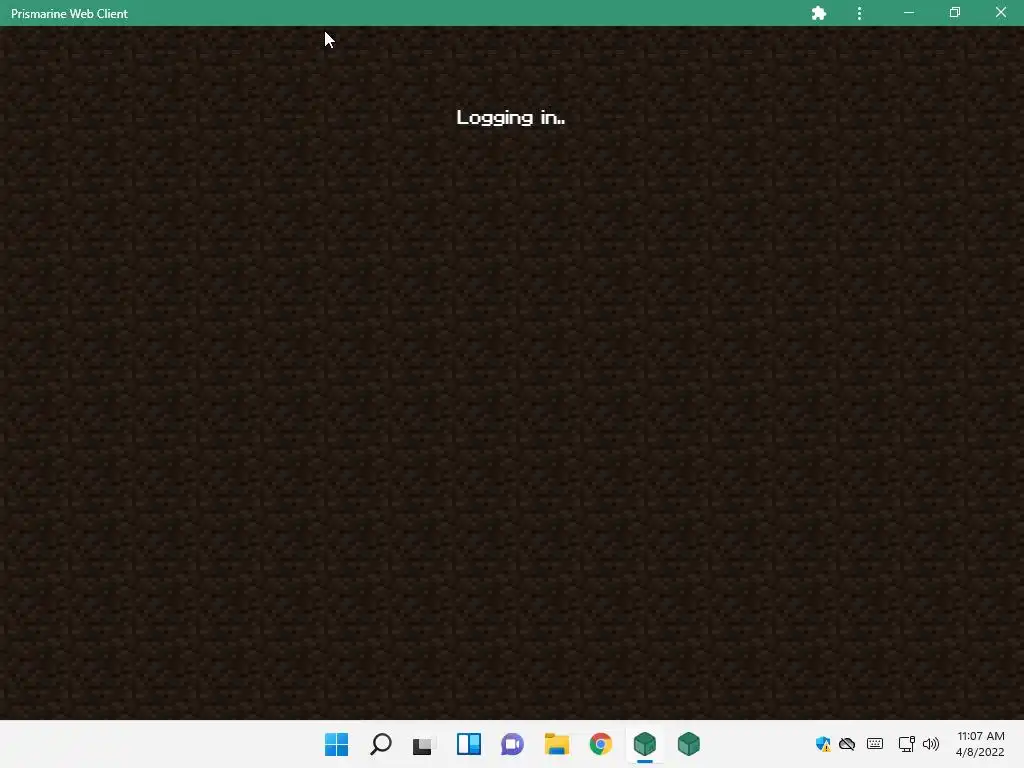Screen dimensions: 1024x768
Task: Open the touch keyboard tray icon
Action: 875,744
